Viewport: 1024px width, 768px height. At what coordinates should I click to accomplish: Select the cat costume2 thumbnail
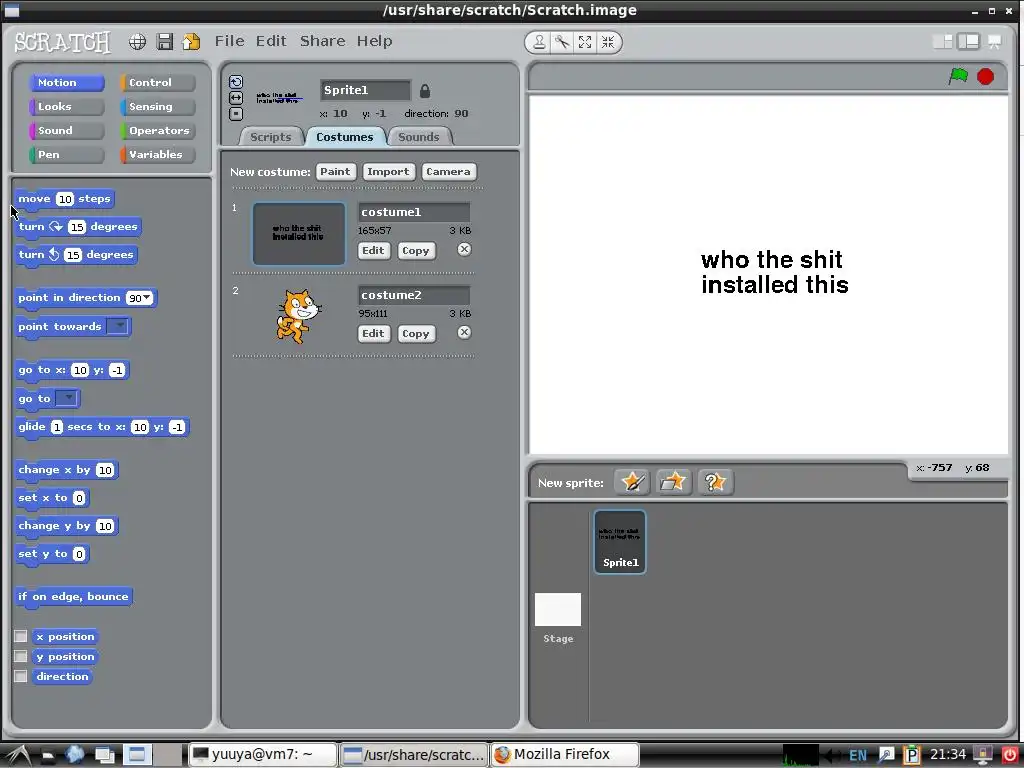tap(299, 317)
